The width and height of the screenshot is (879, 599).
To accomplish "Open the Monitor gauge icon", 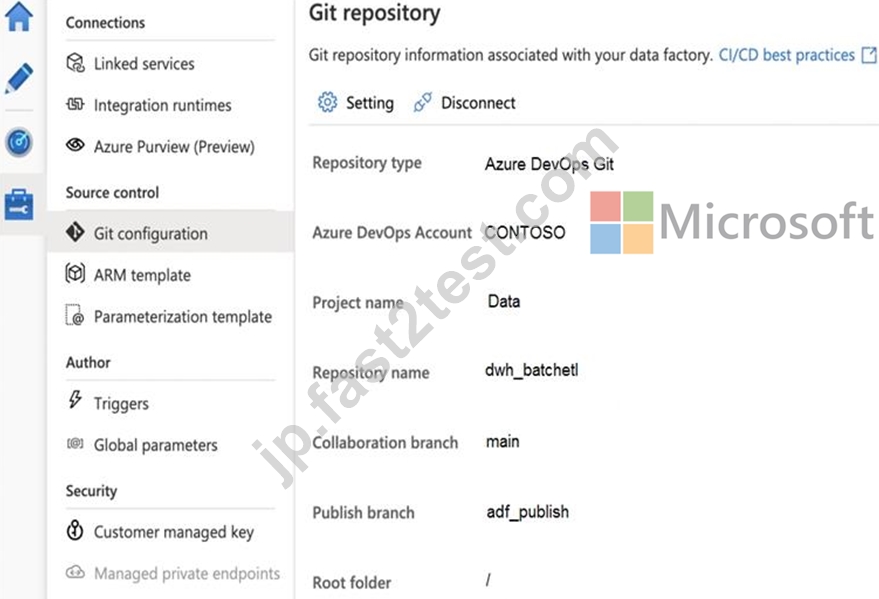I will 19,142.
